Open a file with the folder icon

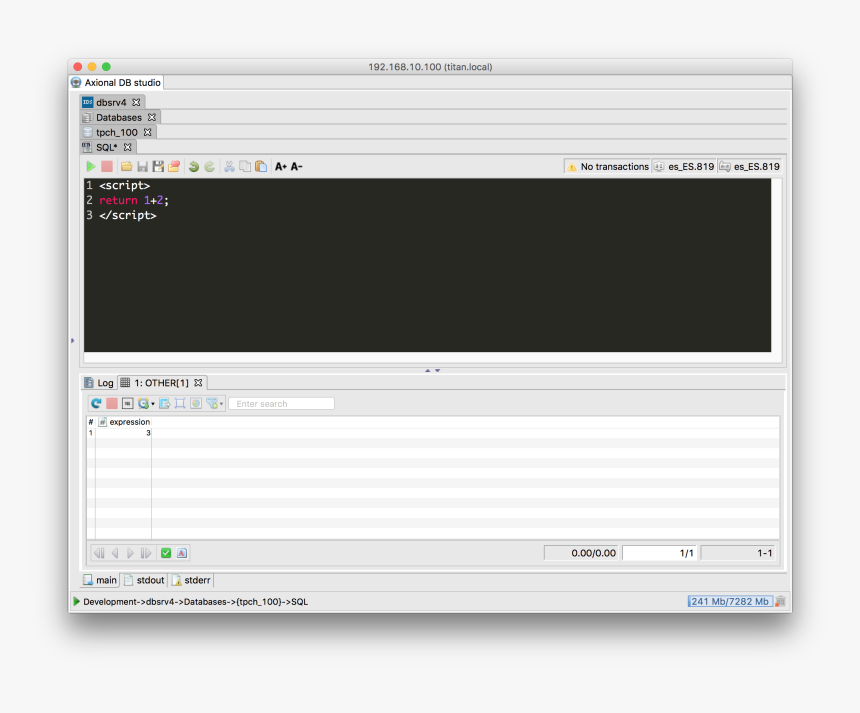click(127, 167)
